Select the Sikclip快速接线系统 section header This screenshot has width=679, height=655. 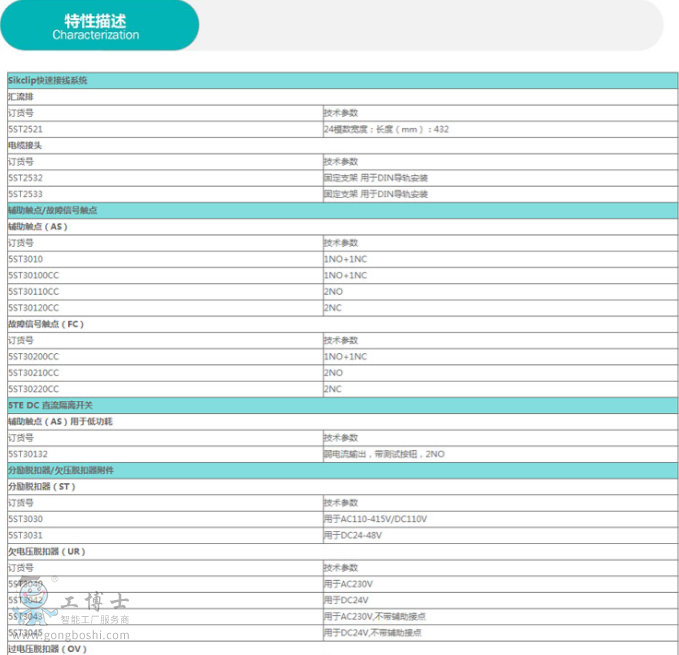pyautogui.click(x=343, y=81)
